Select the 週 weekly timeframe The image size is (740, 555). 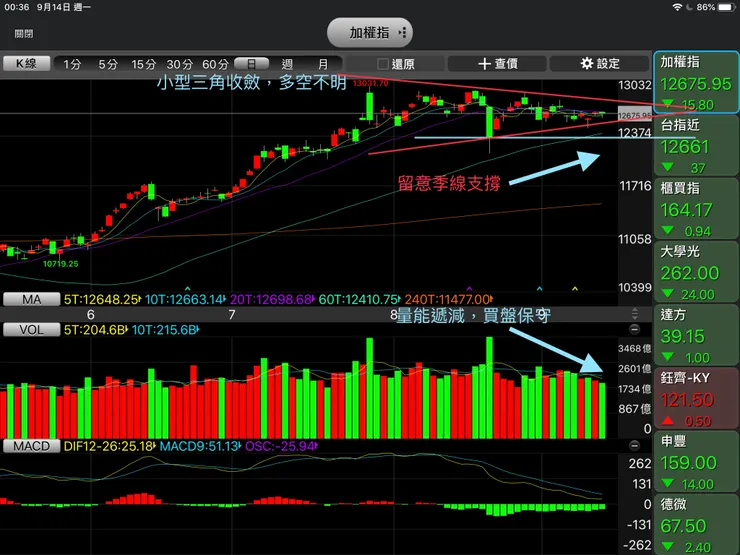[287, 64]
